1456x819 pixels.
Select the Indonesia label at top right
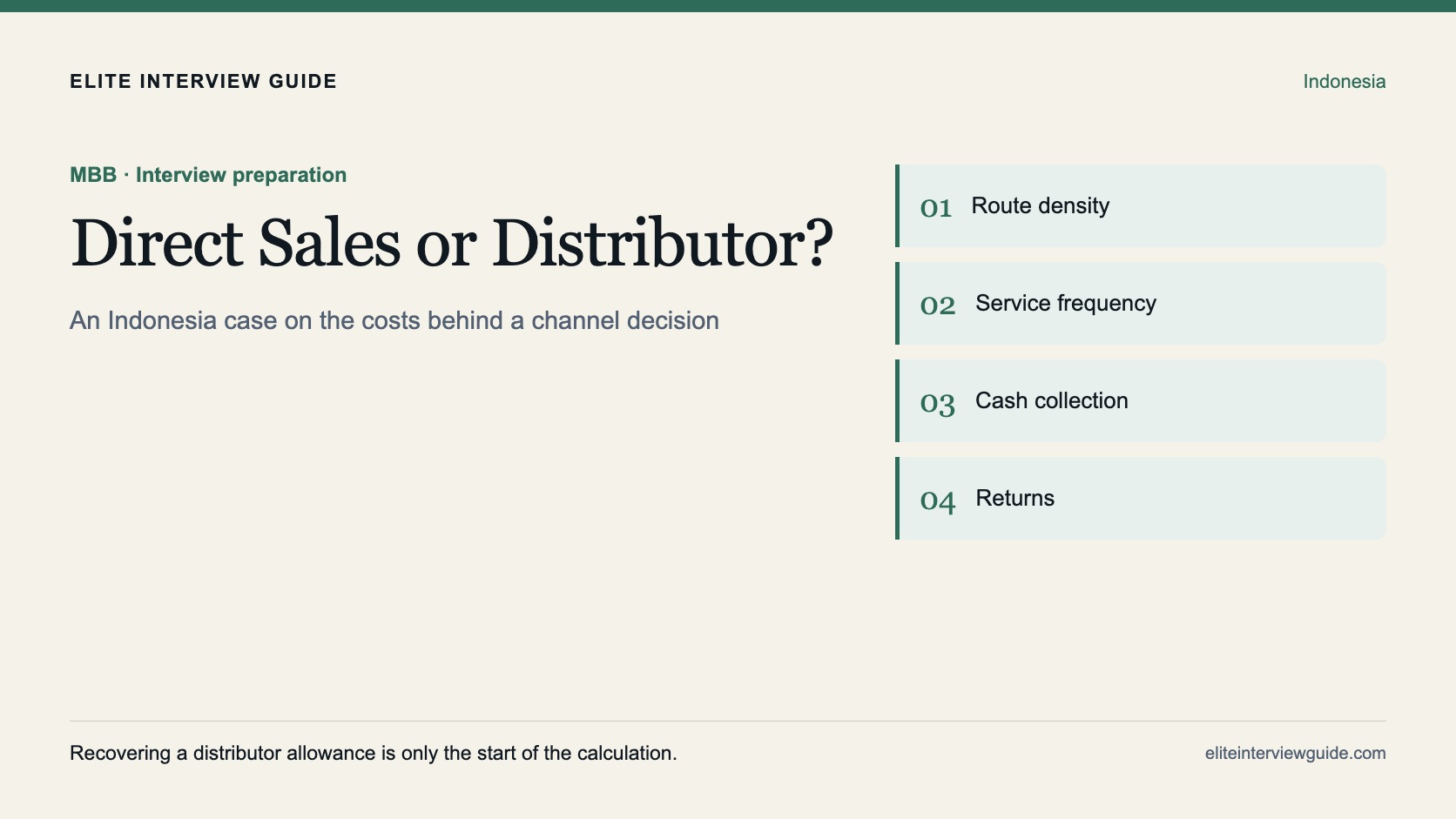click(1344, 82)
